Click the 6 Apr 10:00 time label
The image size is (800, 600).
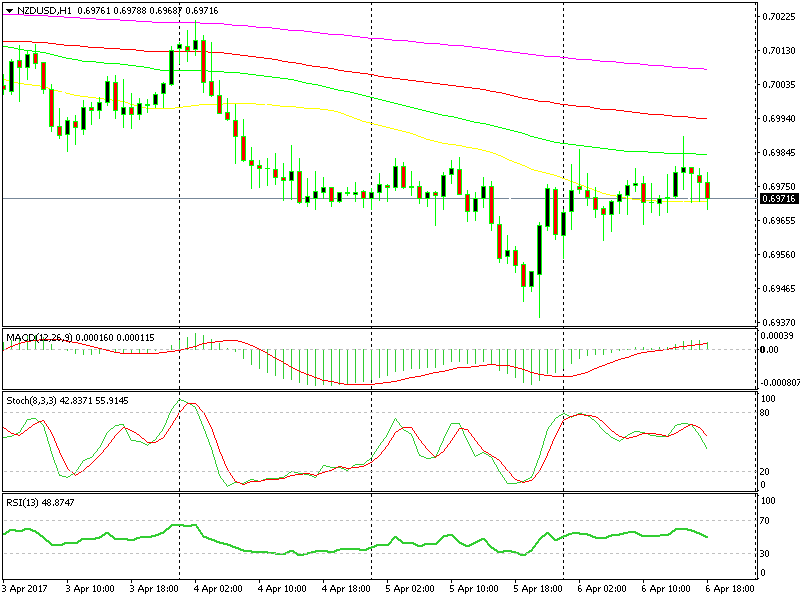click(666, 589)
